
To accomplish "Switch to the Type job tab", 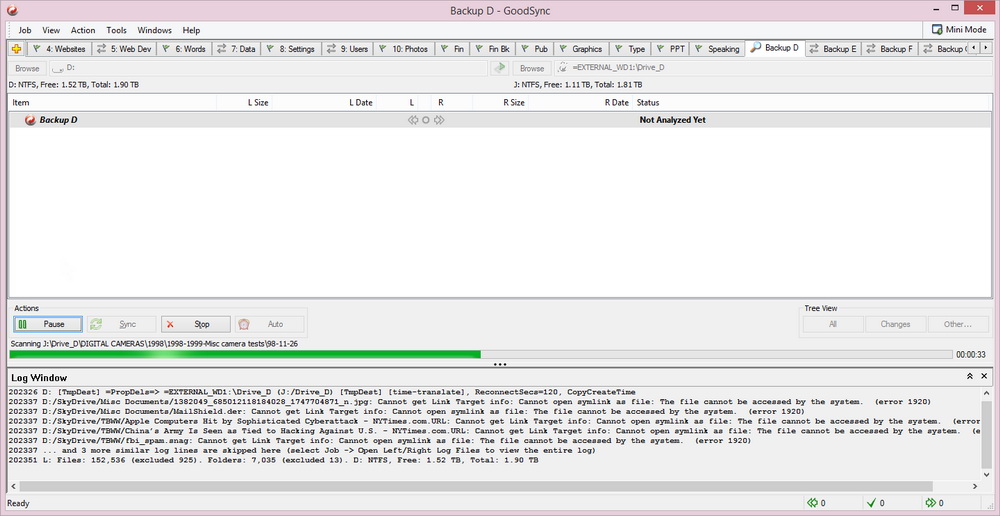I will (630, 49).
